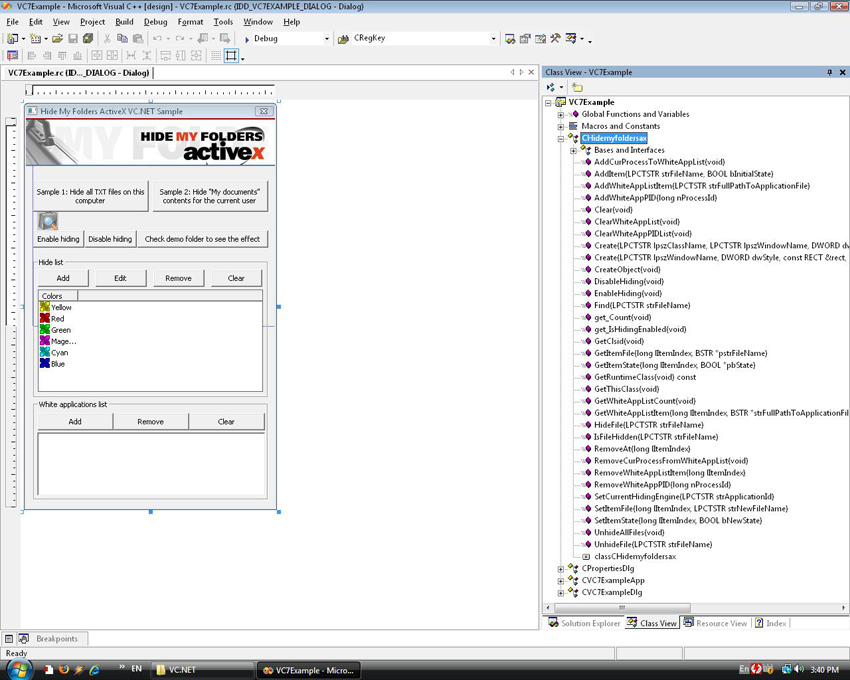Expand the CVC7ExampleDlg class node
Viewport: 850px width, 680px height.
(561, 593)
